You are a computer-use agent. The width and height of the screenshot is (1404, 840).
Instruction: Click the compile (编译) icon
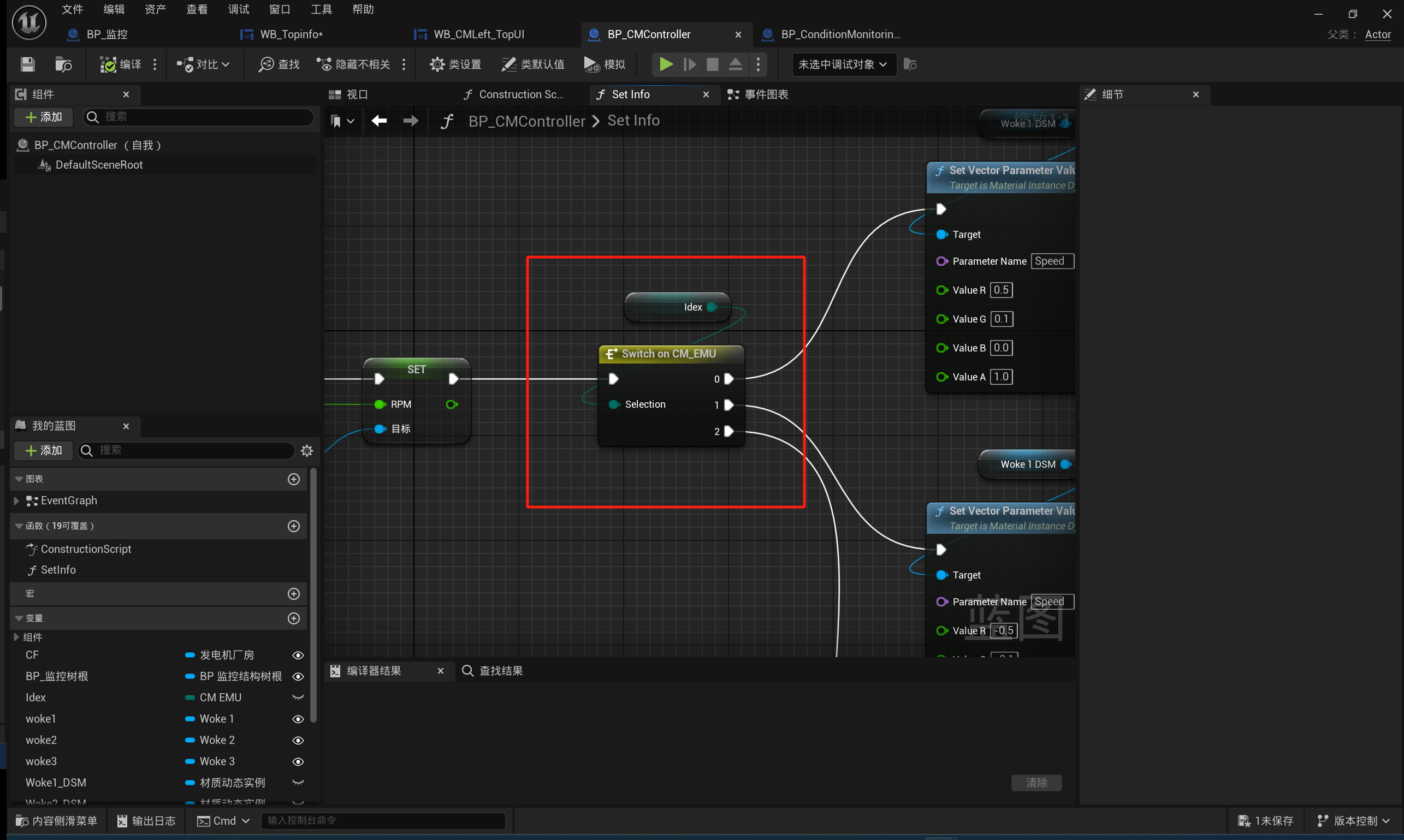click(x=108, y=64)
